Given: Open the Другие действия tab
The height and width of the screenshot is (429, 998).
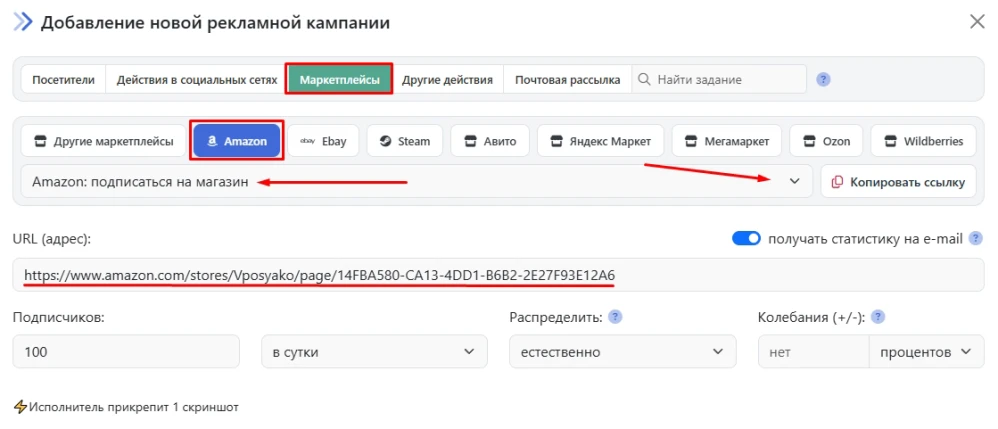Looking at the screenshot, I should click(x=447, y=80).
